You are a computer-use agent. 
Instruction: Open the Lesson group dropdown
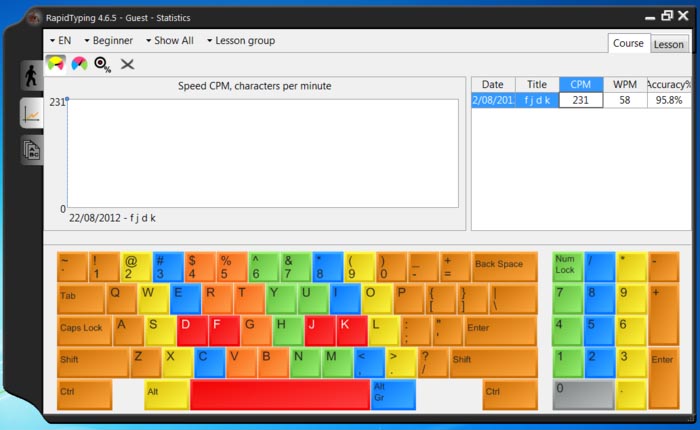241,41
